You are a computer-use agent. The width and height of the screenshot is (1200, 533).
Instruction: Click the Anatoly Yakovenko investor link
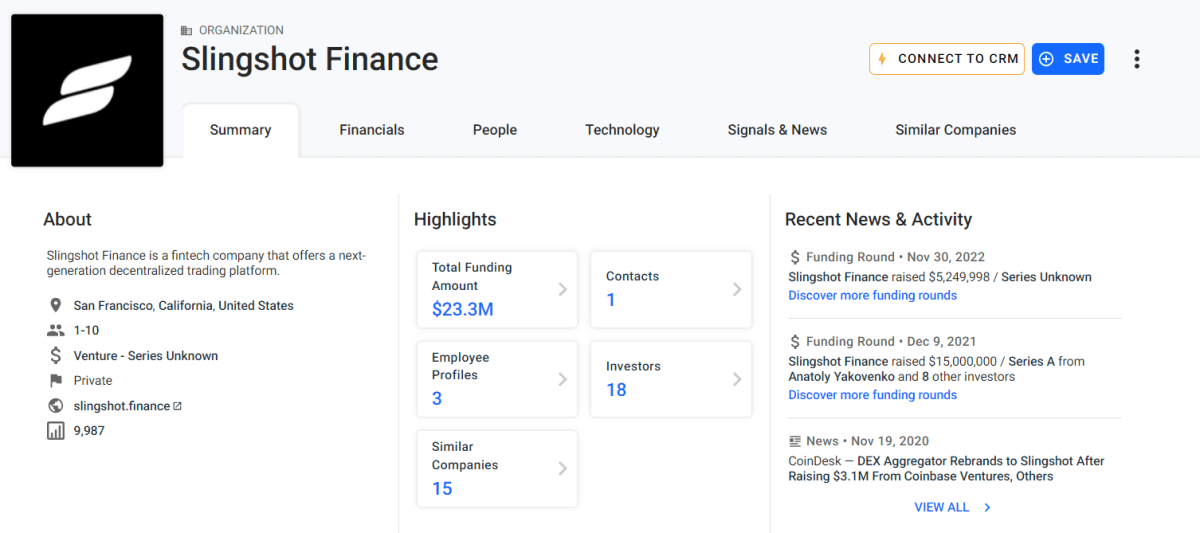841,377
